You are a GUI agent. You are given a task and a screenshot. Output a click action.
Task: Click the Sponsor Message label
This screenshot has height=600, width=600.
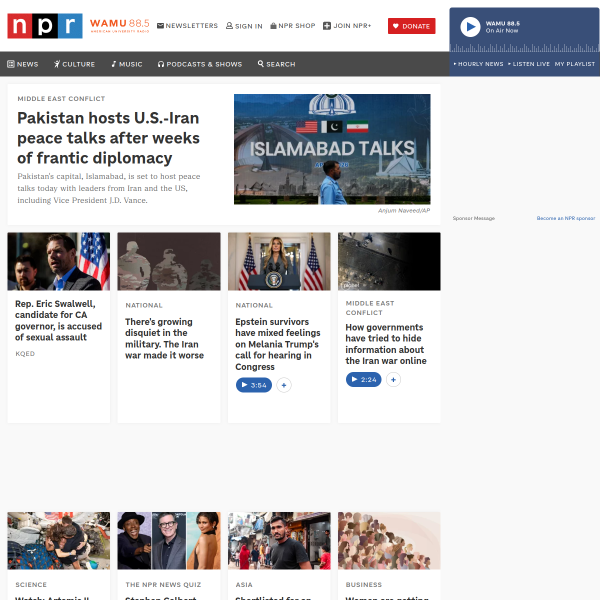tap(474, 218)
